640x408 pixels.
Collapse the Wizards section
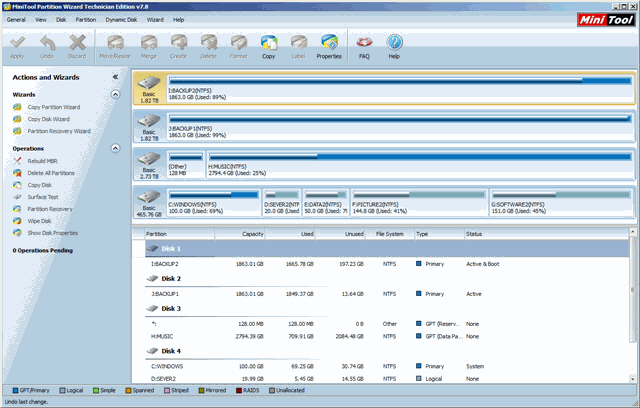(x=116, y=94)
